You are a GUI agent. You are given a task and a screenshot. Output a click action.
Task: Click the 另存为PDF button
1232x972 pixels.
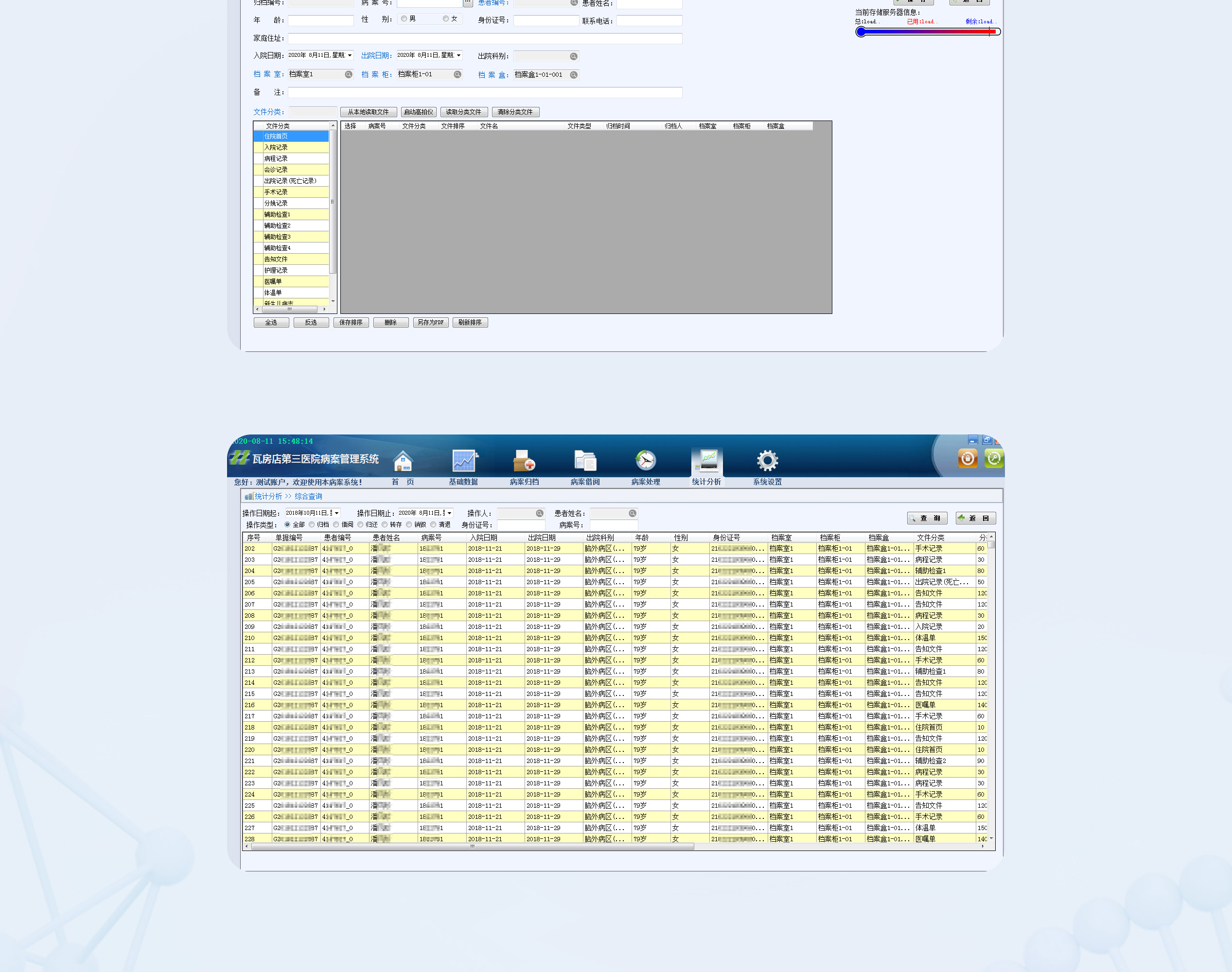tap(430, 323)
